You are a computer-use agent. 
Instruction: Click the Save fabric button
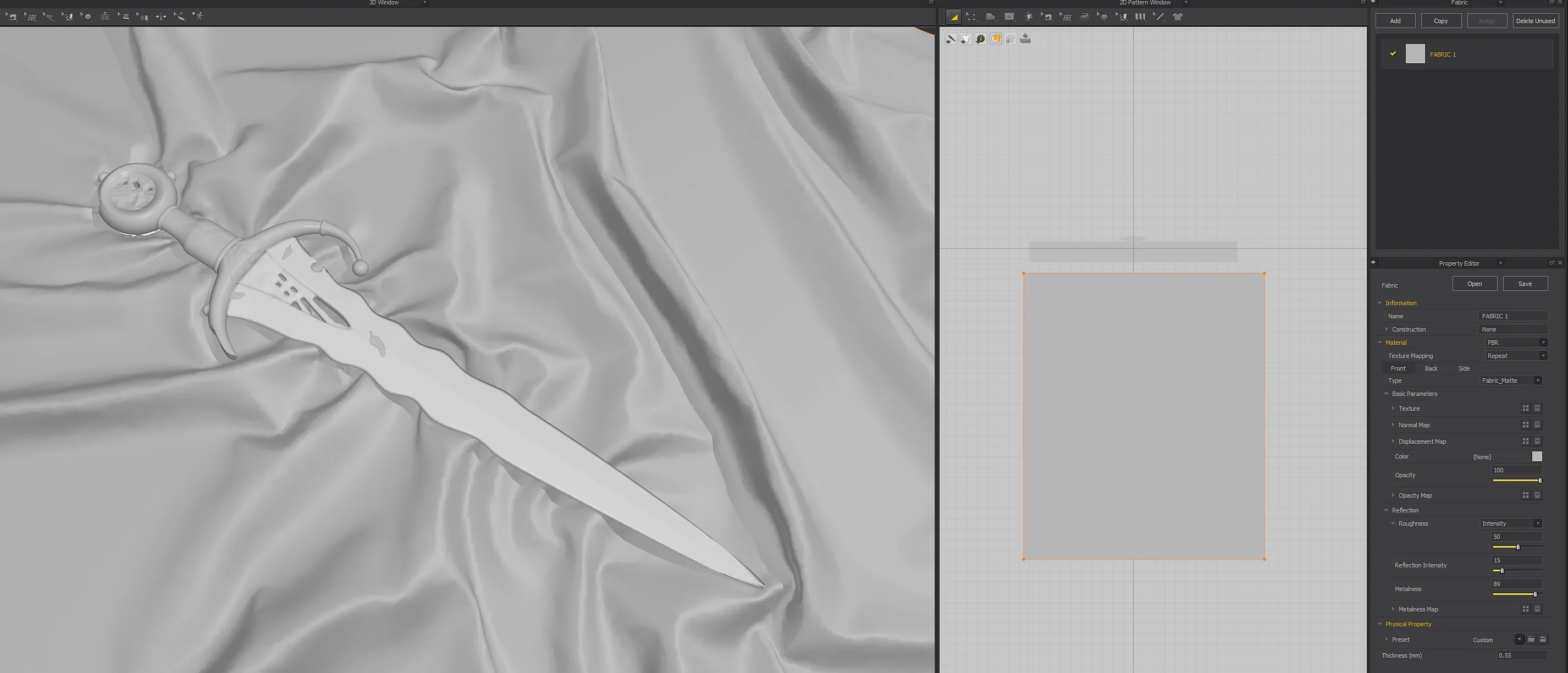(x=1525, y=284)
